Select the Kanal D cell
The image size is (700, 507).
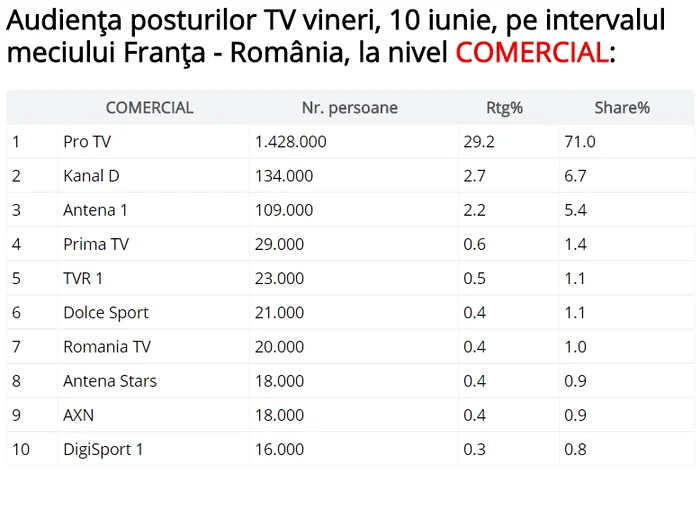[x=91, y=176]
